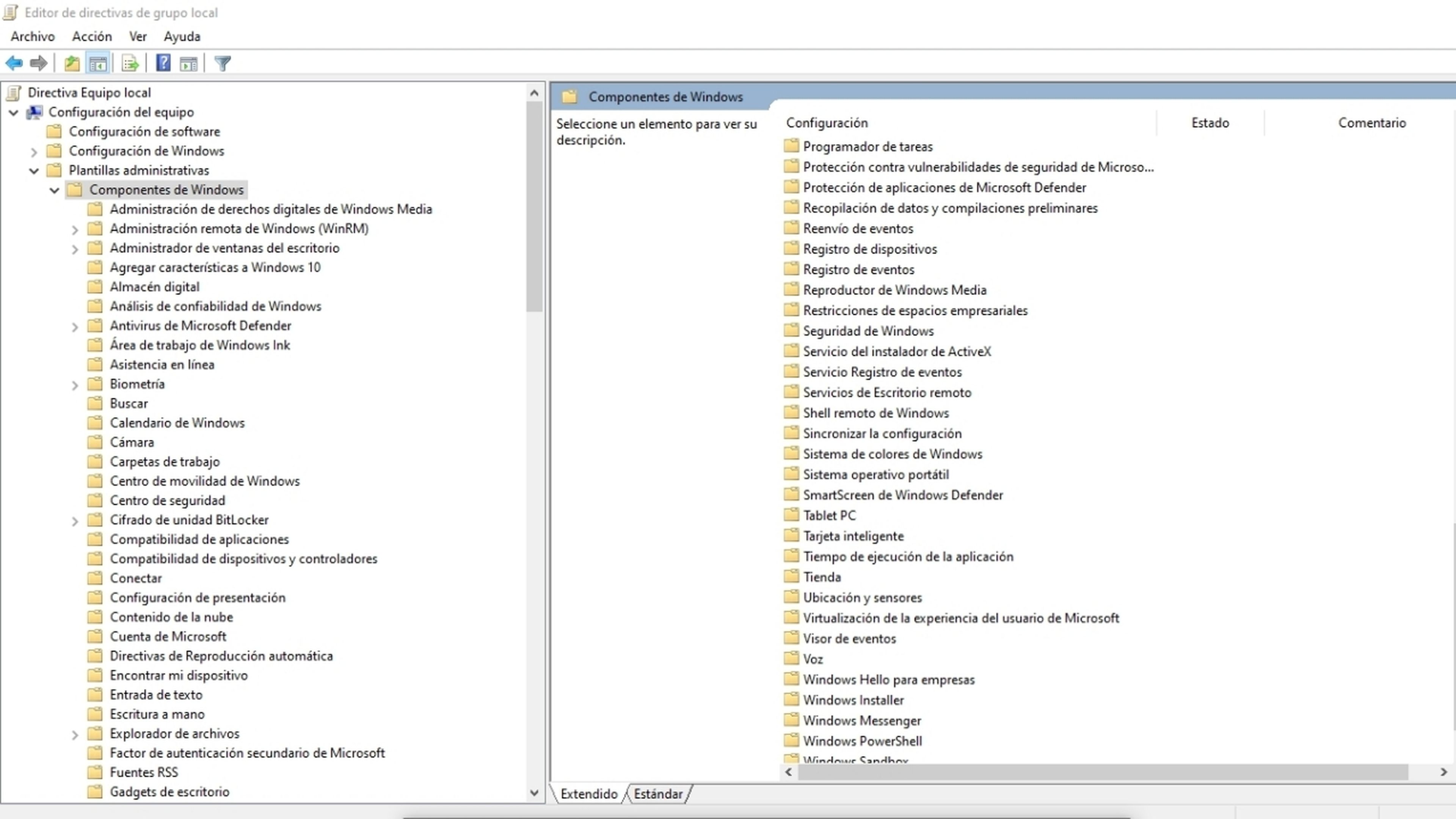This screenshot has height=819, width=1456.
Task: Select the Buscar tree folder
Action: pos(128,403)
